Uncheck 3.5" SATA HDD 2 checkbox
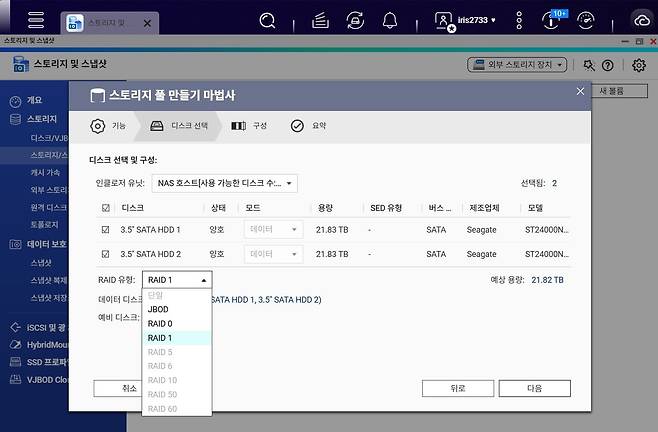 coord(107,254)
